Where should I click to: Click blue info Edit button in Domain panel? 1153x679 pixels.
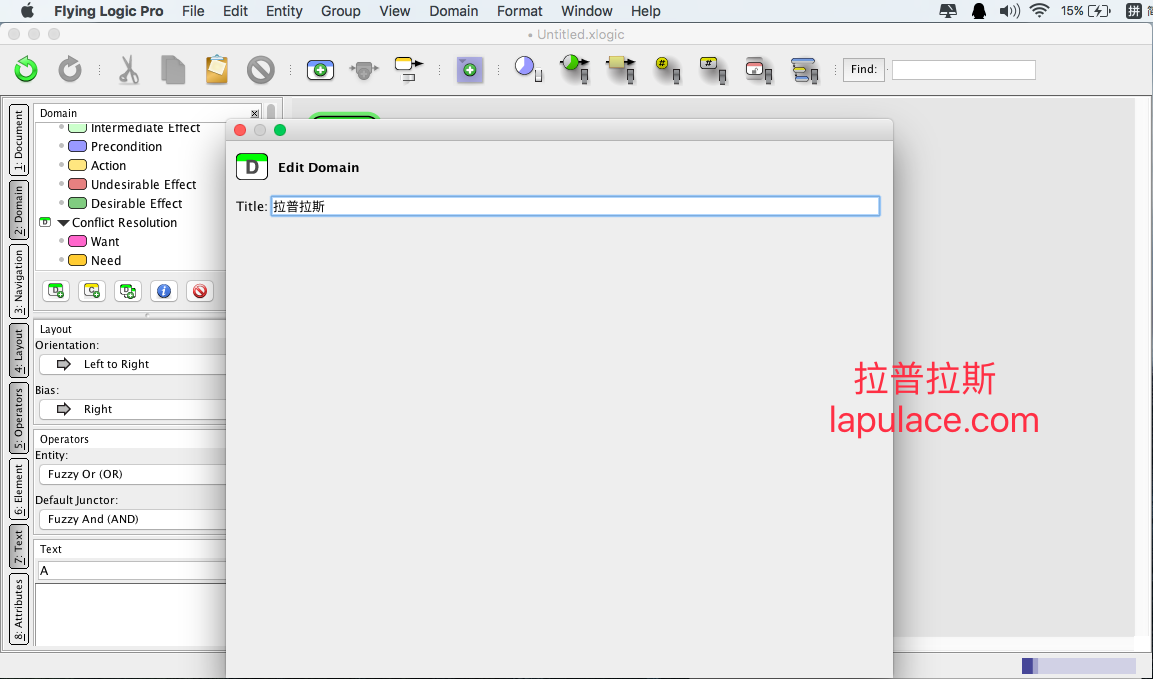click(164, 291)
